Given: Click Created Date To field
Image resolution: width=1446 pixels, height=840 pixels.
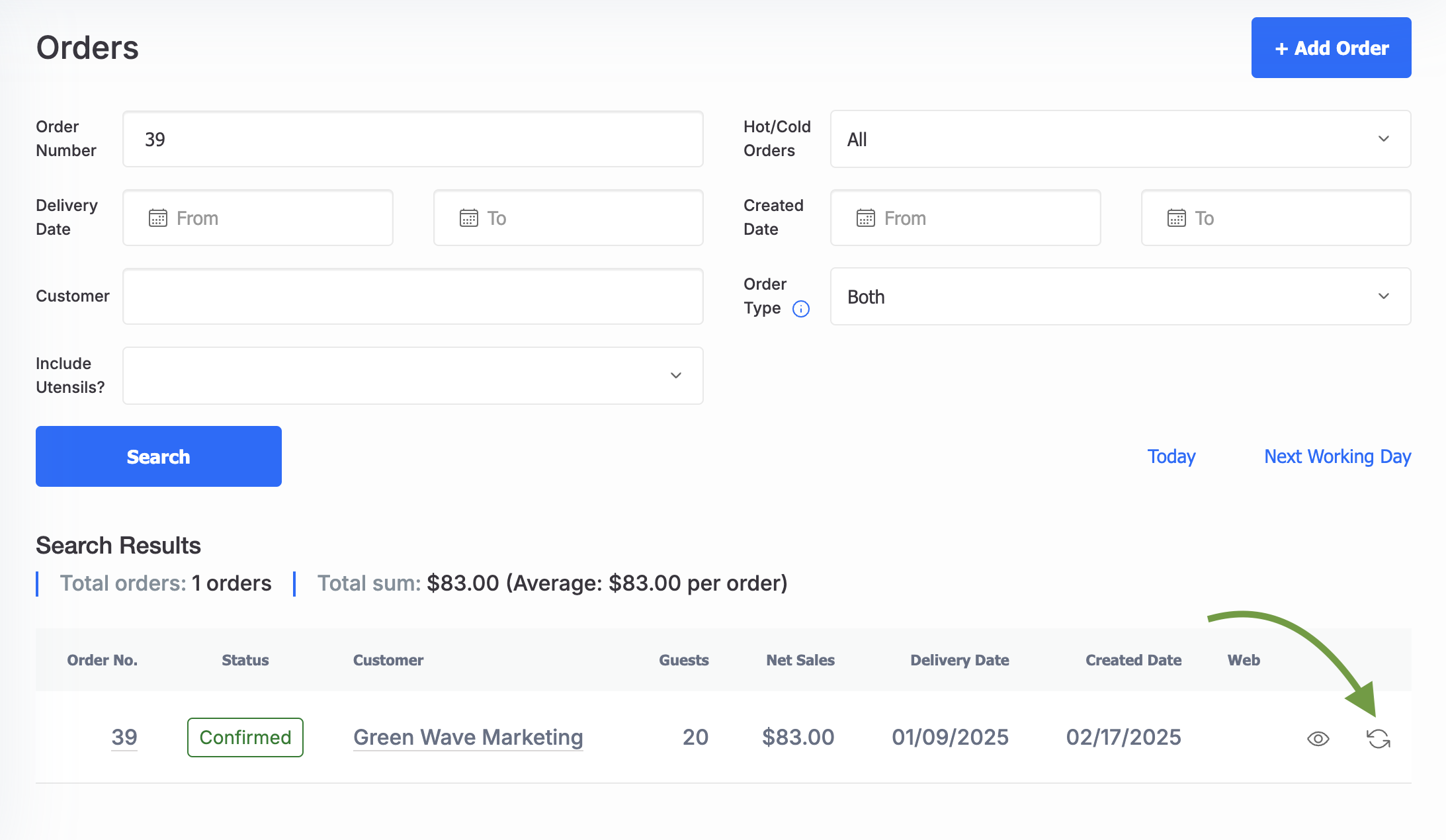Looking at the screenshot, I should click(1276, 218).
